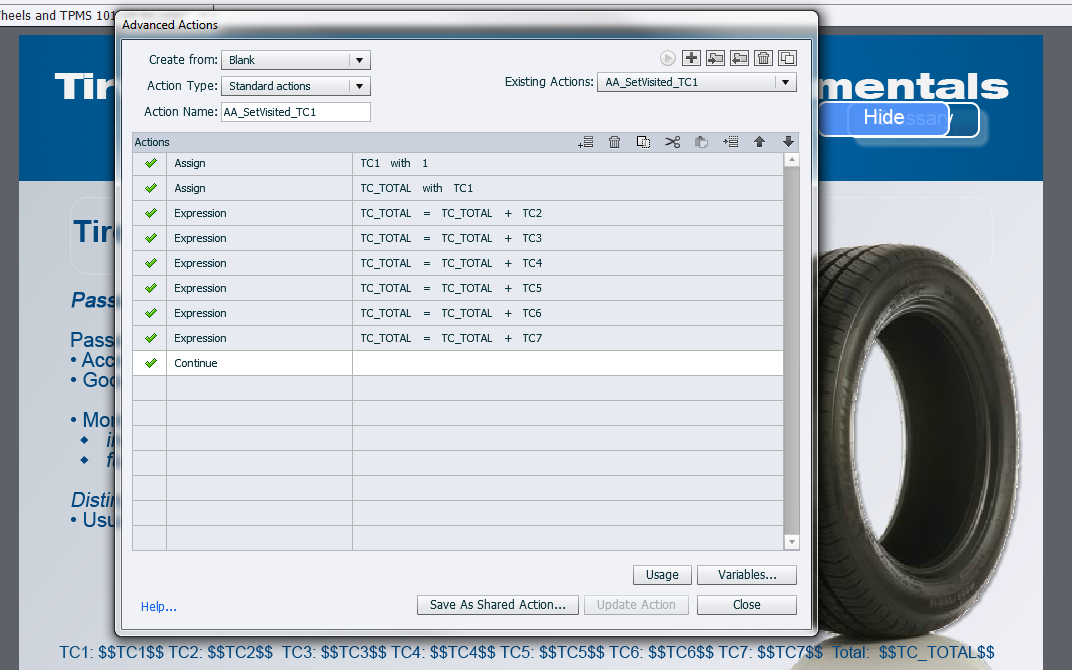Image resolution: width=1072 pixels, height=670 pixels.
Task: Open the Help link
Action: pos(159,607)
